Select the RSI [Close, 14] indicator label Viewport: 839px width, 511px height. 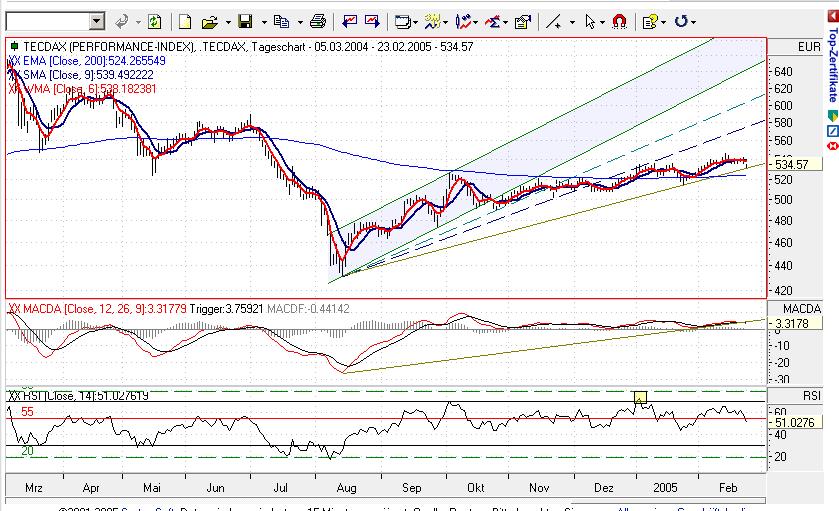tap(79, 396)
